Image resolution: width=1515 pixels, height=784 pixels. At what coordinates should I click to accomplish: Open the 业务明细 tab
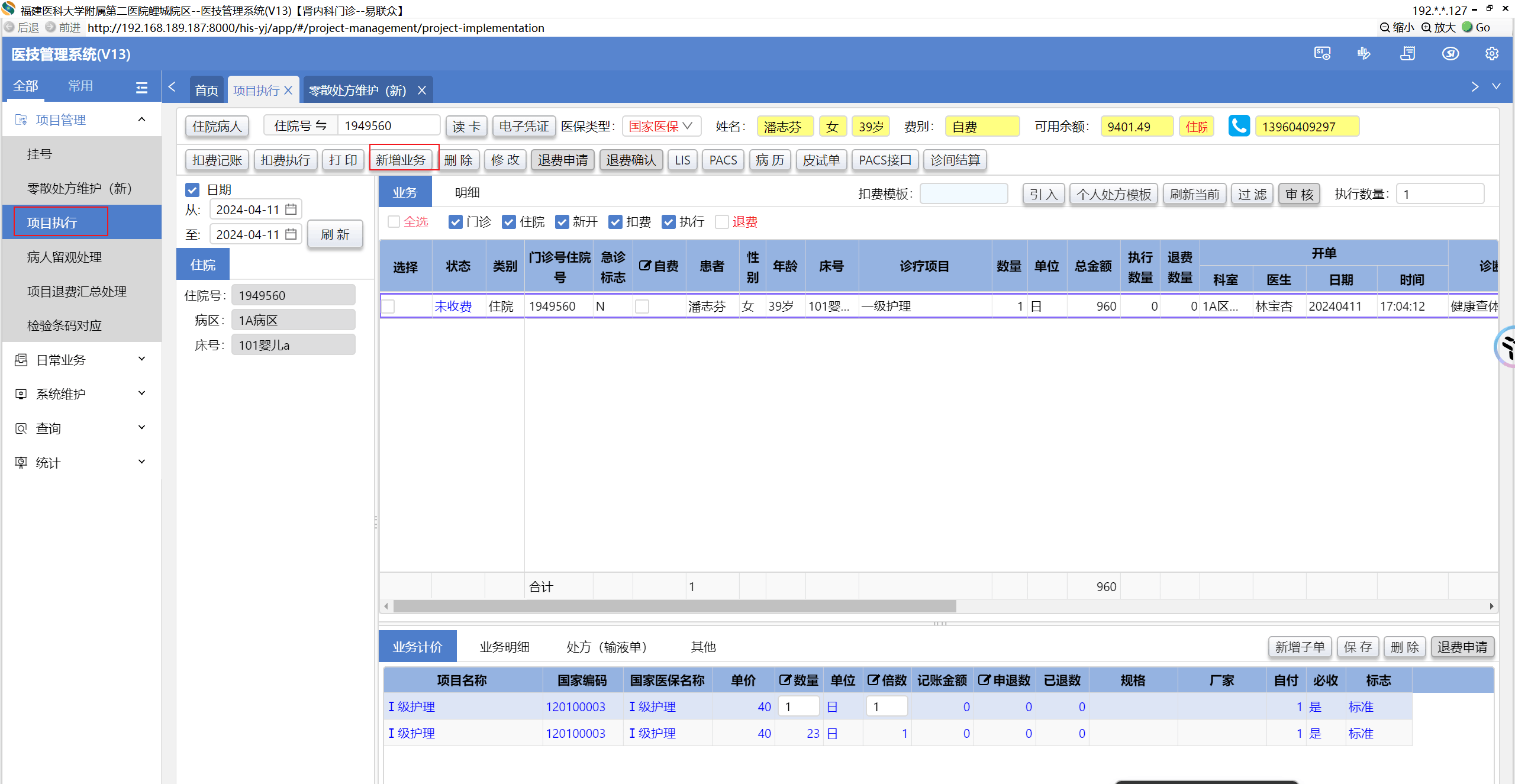pyautogui.click(x=504, y=647)
